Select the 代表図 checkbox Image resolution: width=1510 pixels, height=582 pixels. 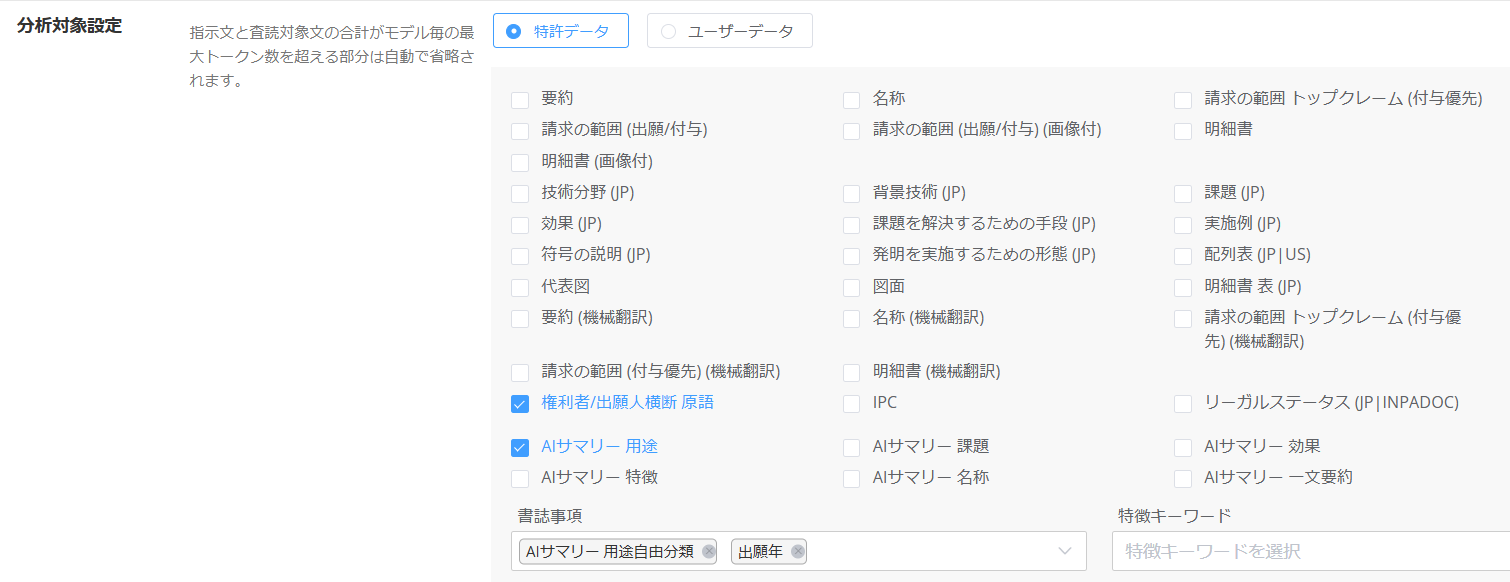(x=520, y=288)
